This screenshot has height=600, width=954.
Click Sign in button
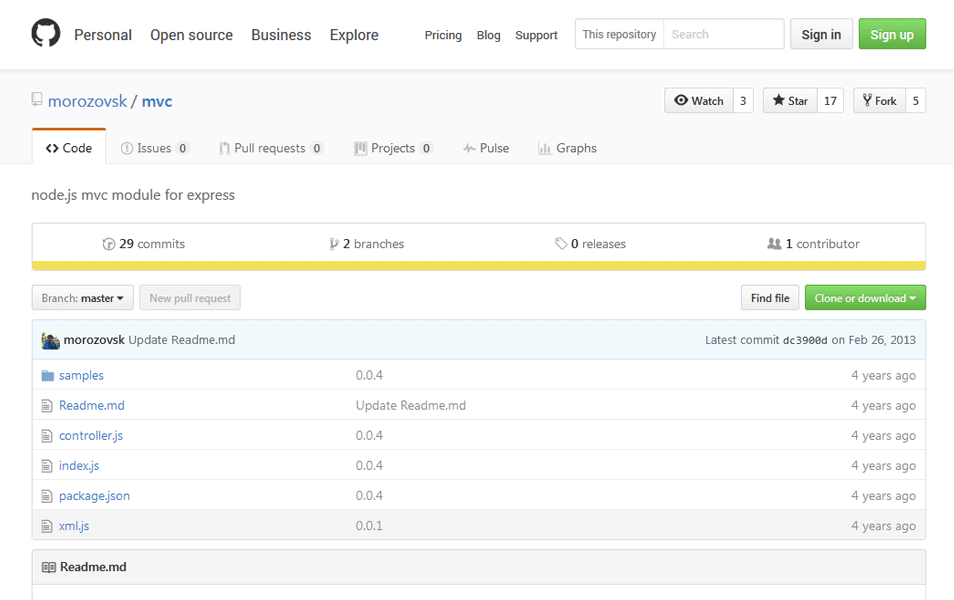click(x=821, y=34)
